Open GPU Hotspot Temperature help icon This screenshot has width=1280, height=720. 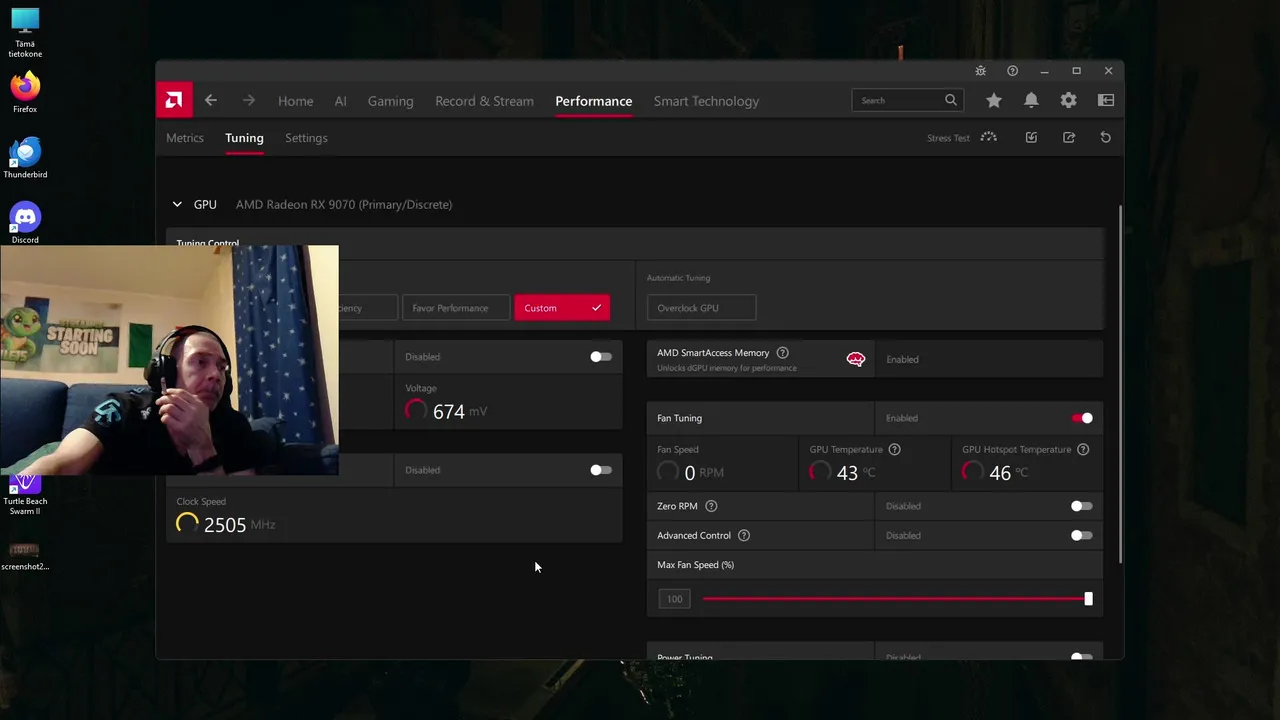point(1083,450)
